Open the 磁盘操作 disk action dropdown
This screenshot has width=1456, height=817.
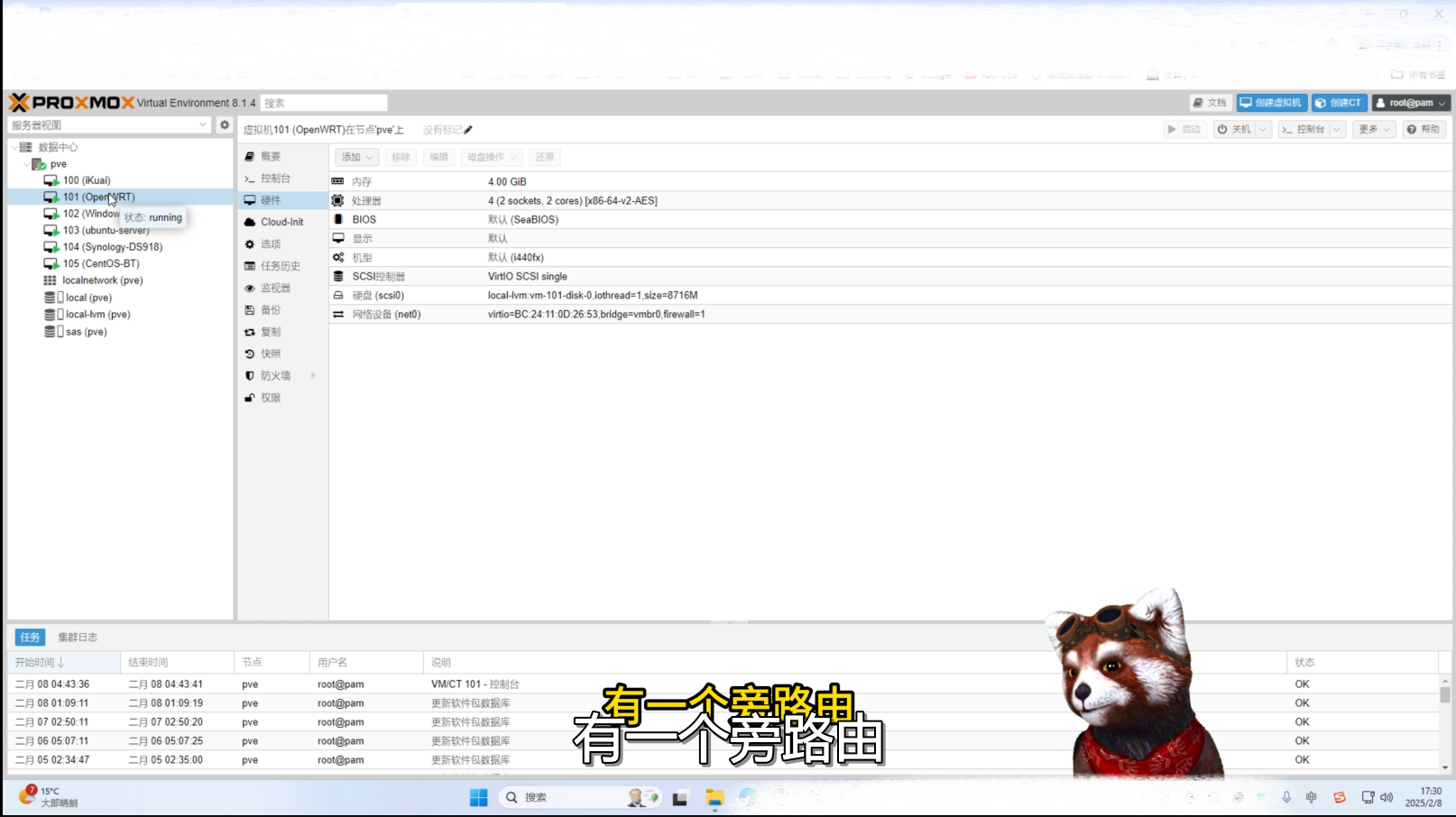pyautogui.click(x=492, y=157)
